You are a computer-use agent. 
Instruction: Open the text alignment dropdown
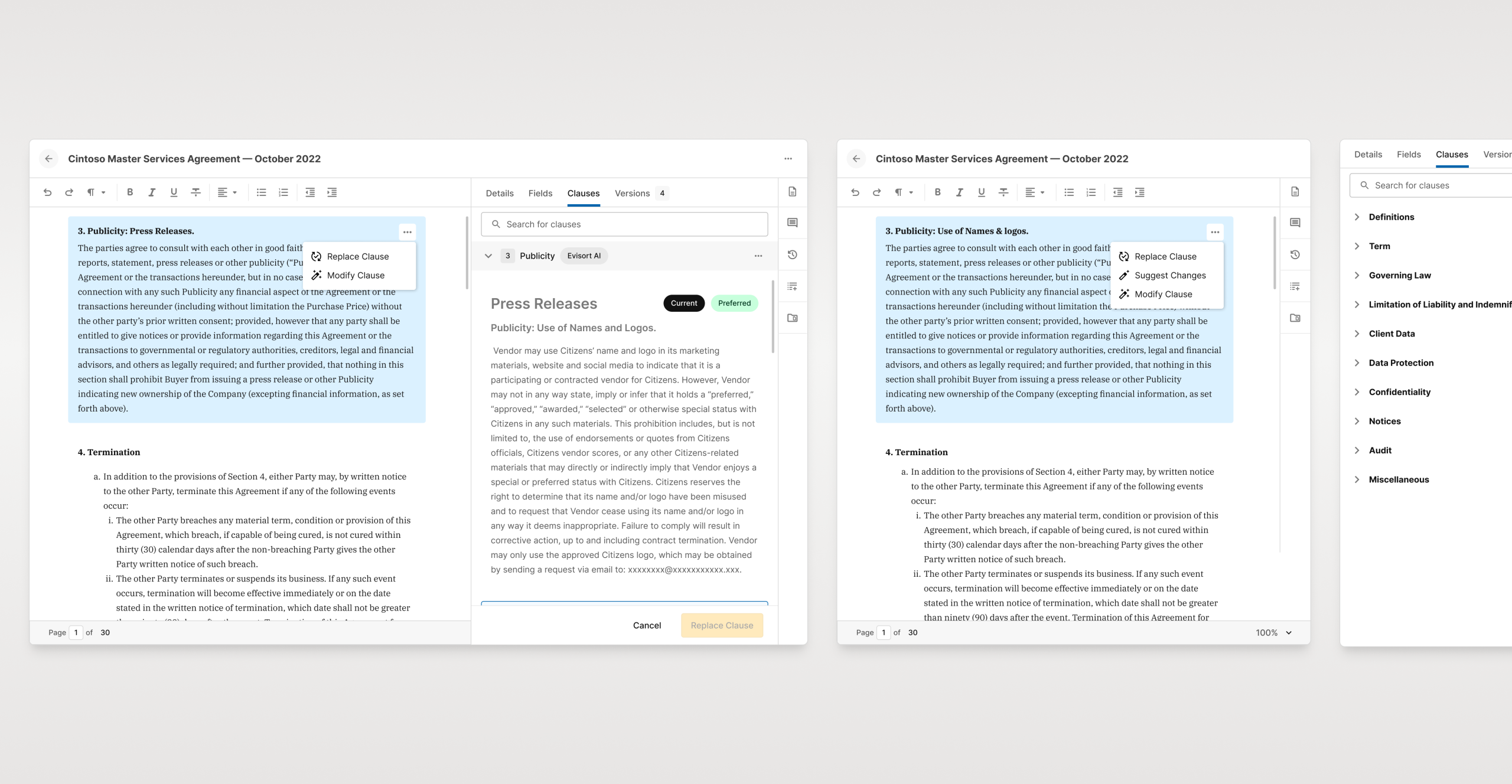228,192
